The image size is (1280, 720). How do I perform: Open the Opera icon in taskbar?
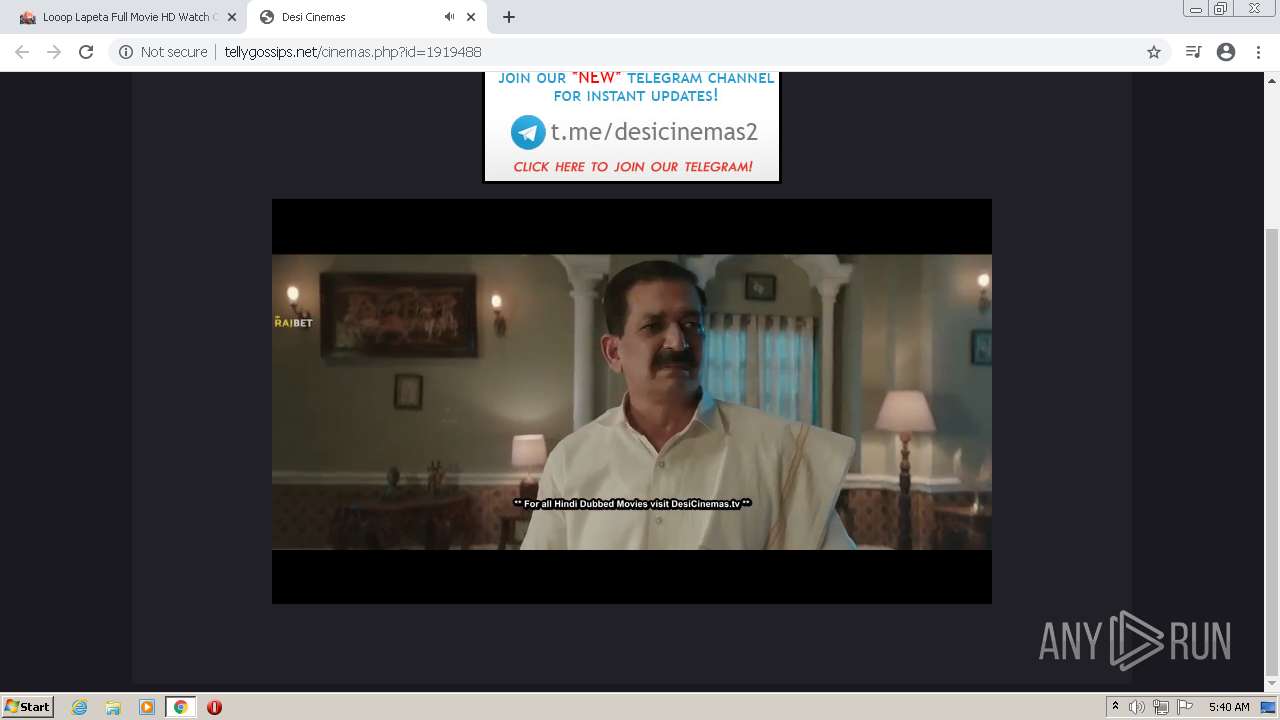point(214,707)
